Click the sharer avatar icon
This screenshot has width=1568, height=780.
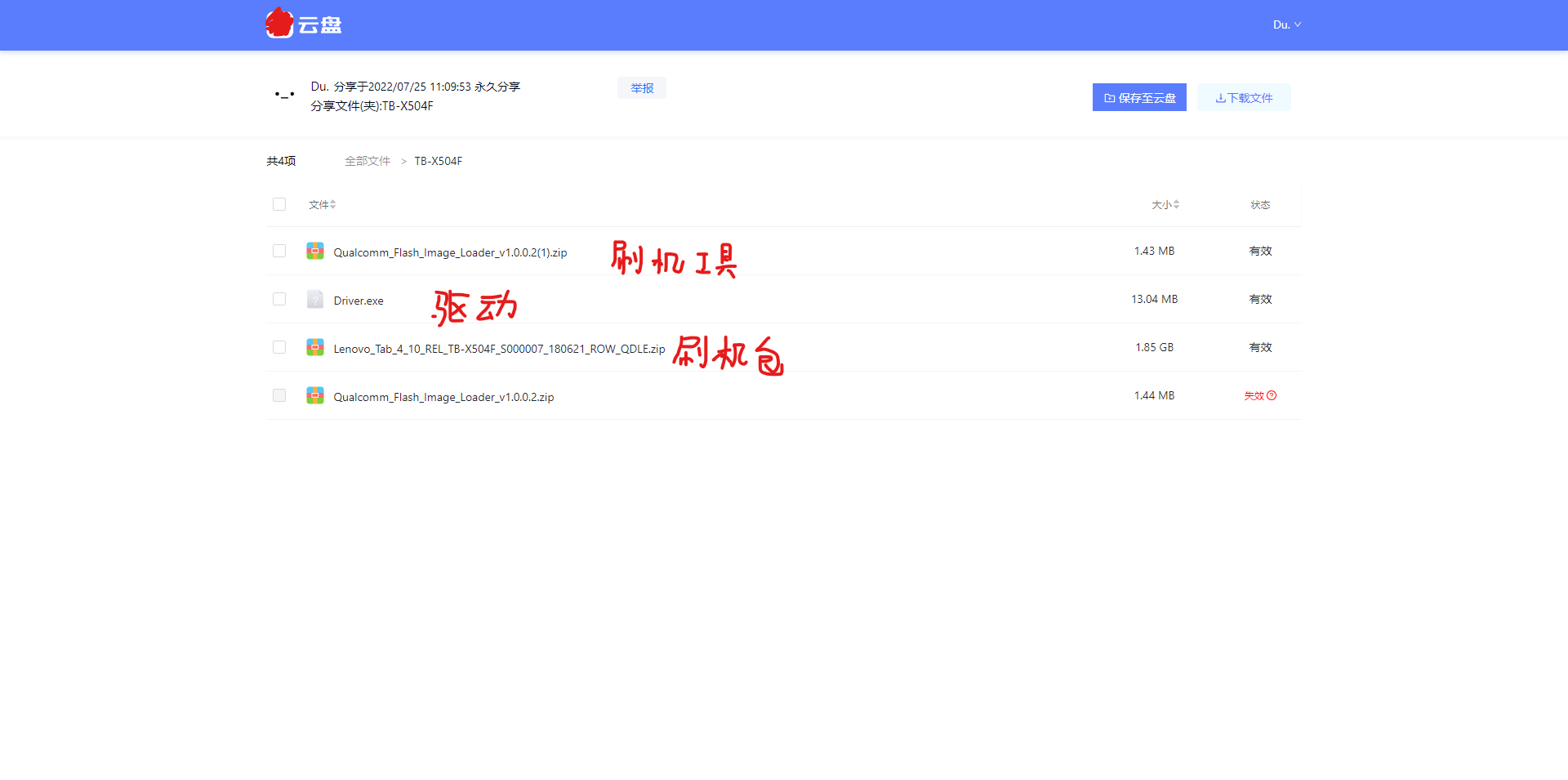pyautogui.click(x=284, y=96)
